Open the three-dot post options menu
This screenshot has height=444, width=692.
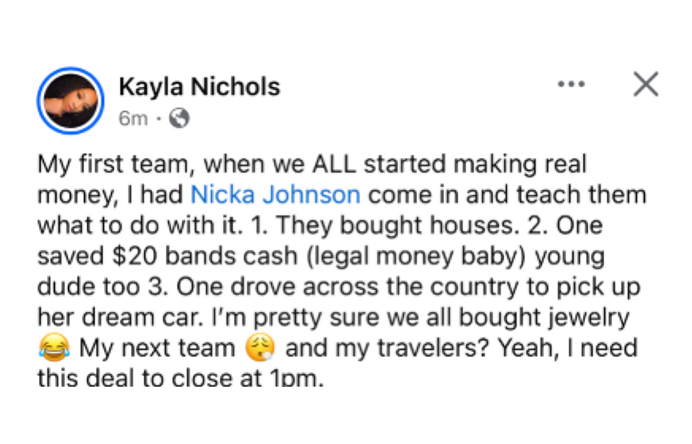571,85
